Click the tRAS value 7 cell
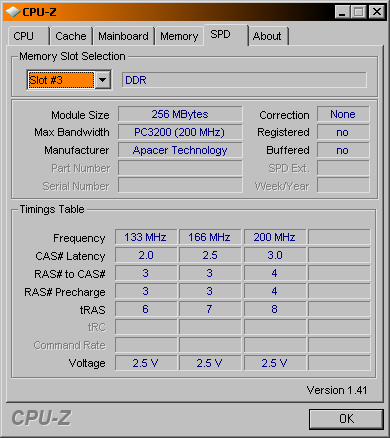This screenshot has height=438, width=390. click(210, 309)
